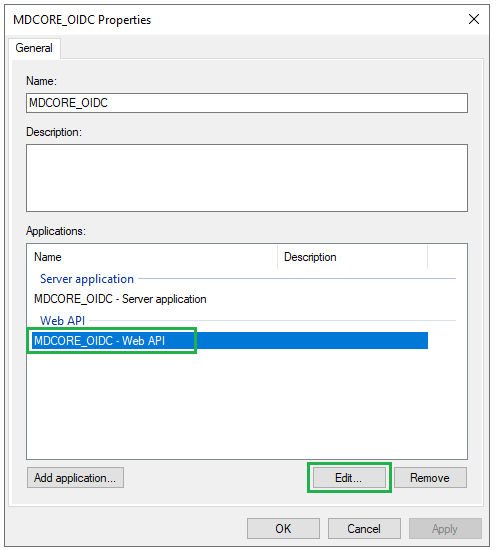Select MDCORE_OIDC - Server application entry
This screenshot has height=551, width=497.
(120, 299)
